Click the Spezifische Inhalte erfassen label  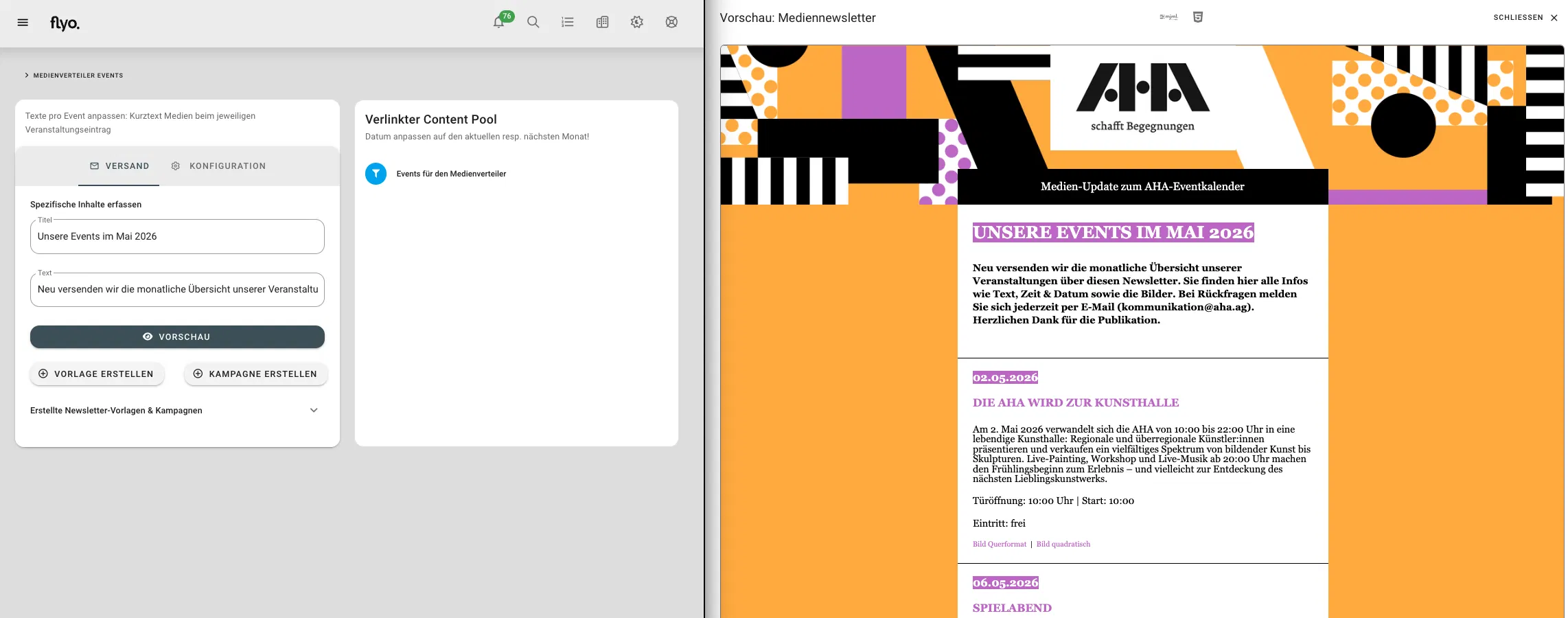86,205
